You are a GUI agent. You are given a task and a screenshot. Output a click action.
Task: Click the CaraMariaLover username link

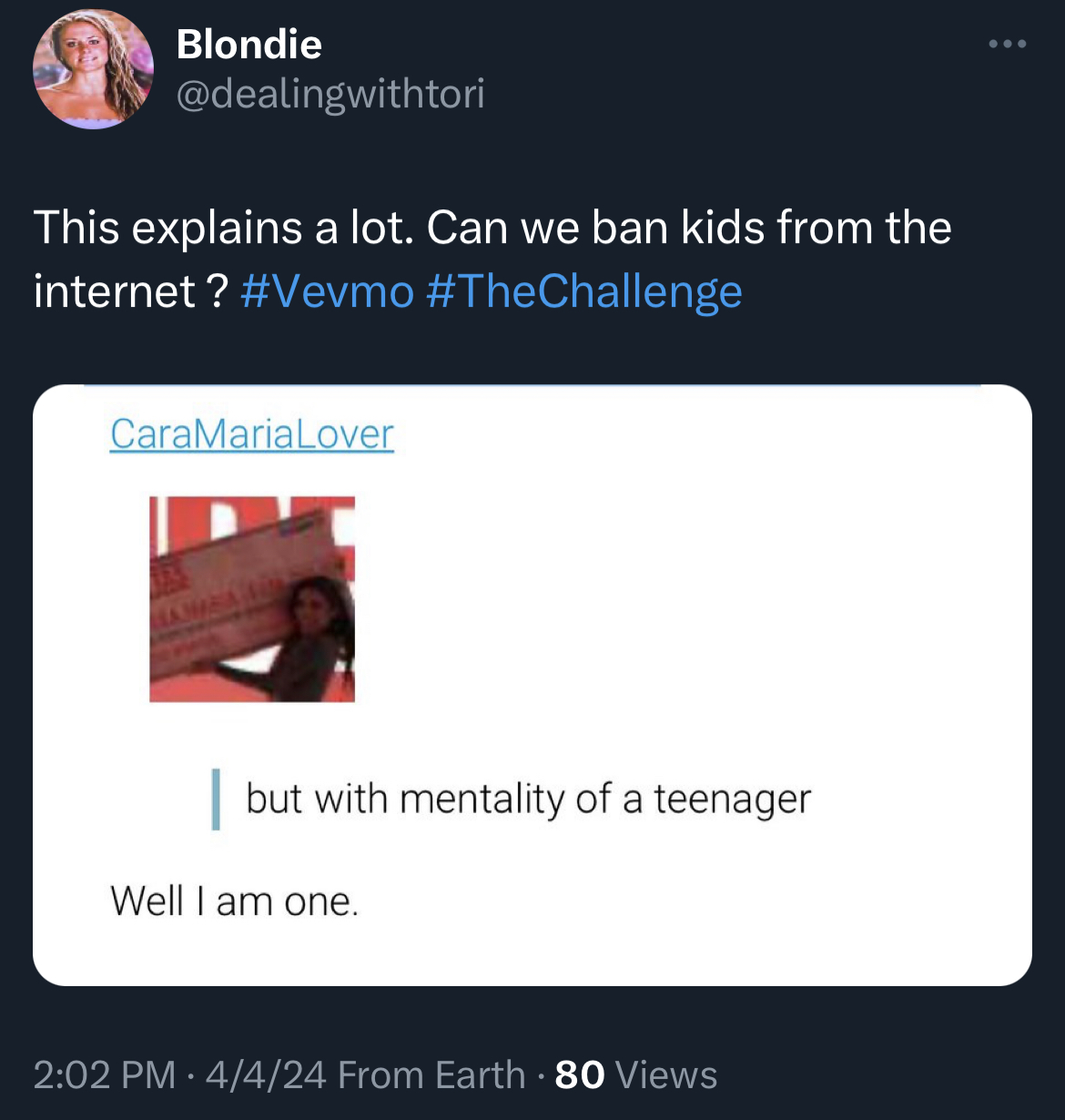[x=252, y=434]
